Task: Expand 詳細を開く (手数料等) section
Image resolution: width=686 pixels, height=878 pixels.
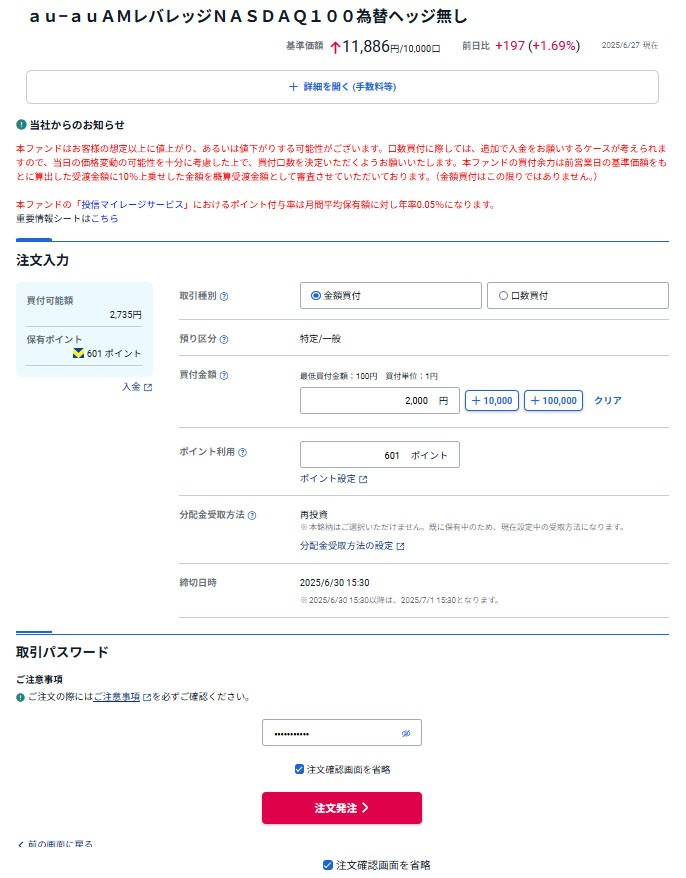Action: click(342, 87)
